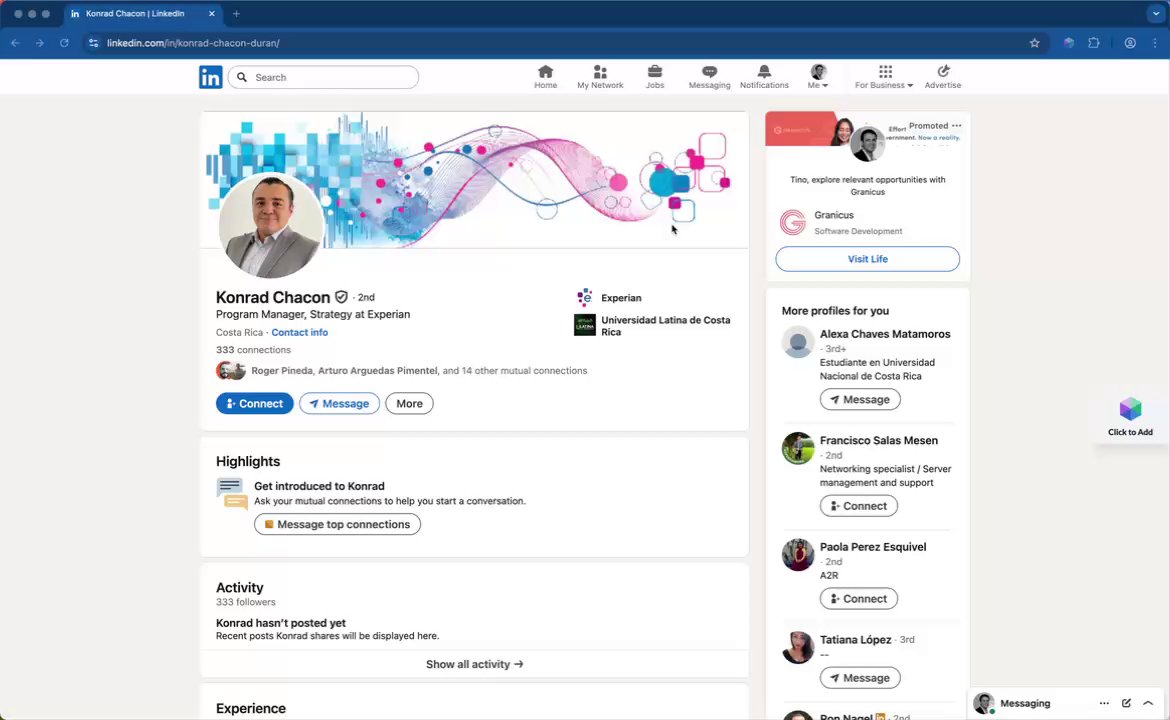Screen dimensions: 1170x720
Task: Click browser Back arrow
Action: coord(15,43)
